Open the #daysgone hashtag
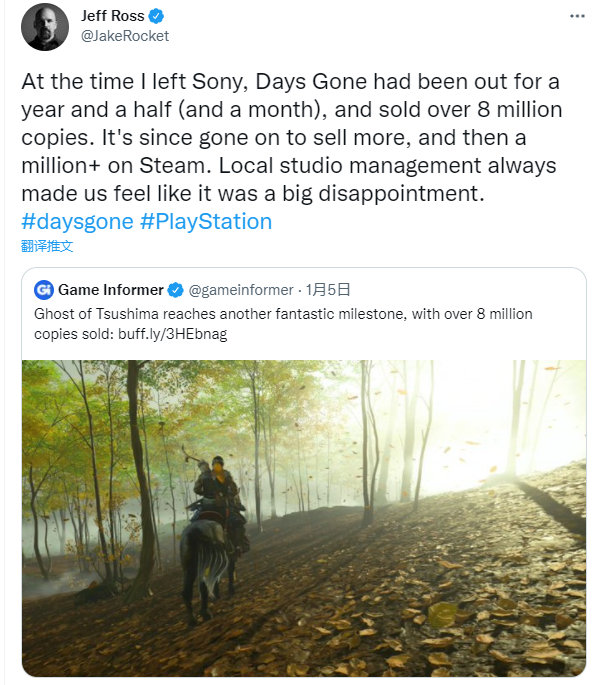This screenshot has height=685, width=602. click(x=77, y=221)
